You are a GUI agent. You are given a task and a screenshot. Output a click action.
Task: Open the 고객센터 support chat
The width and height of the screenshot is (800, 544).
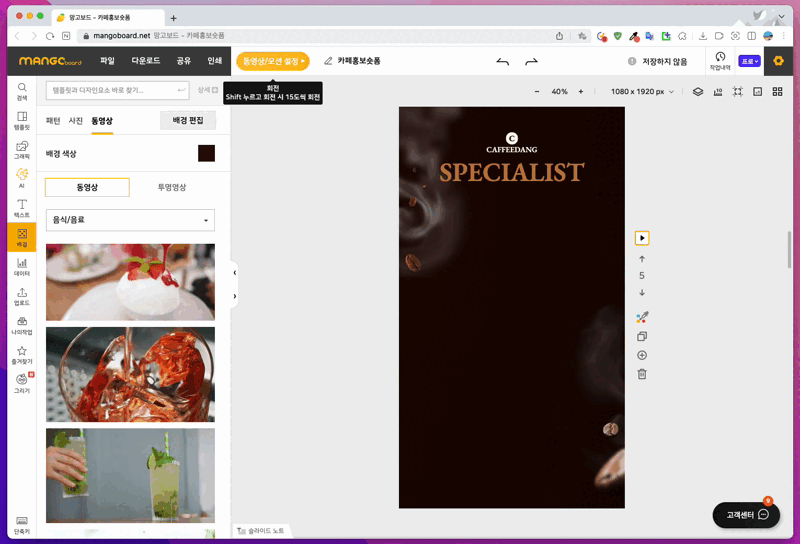click(x=746, y=515)
